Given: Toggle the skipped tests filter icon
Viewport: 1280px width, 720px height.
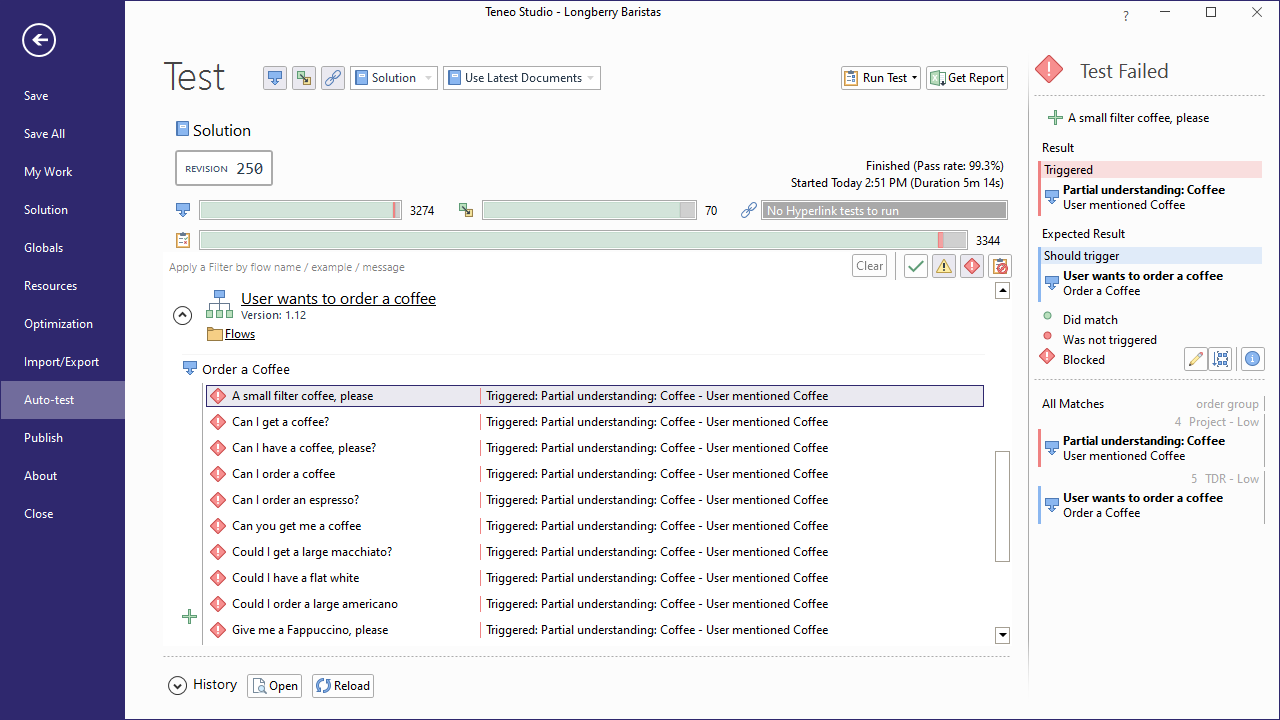Looking at the screenshot, I should tap(1000, 266).
